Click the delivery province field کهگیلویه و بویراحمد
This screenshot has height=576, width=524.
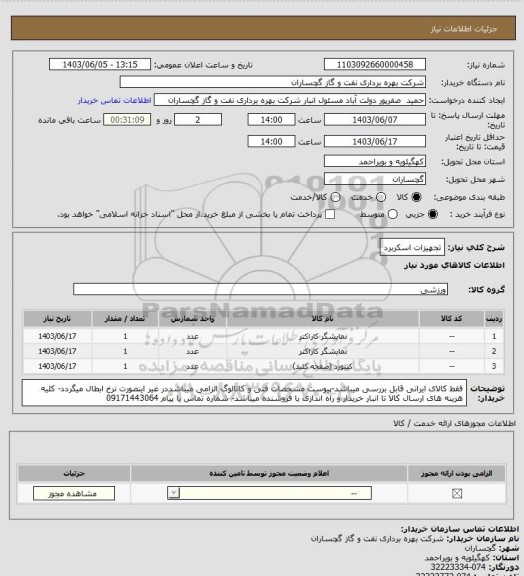(375, 161)
